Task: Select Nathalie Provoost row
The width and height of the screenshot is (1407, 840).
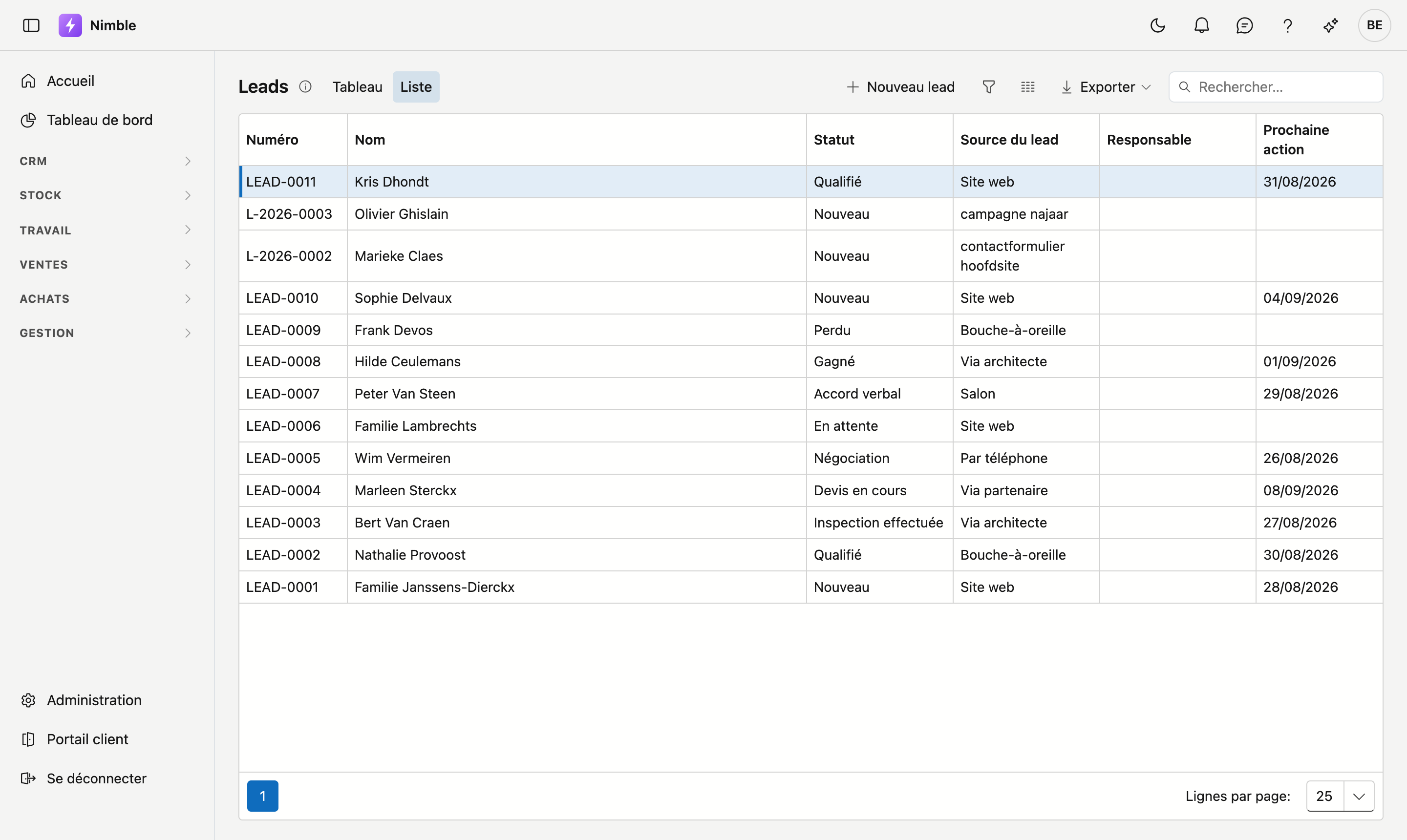Action: point(811,555)
